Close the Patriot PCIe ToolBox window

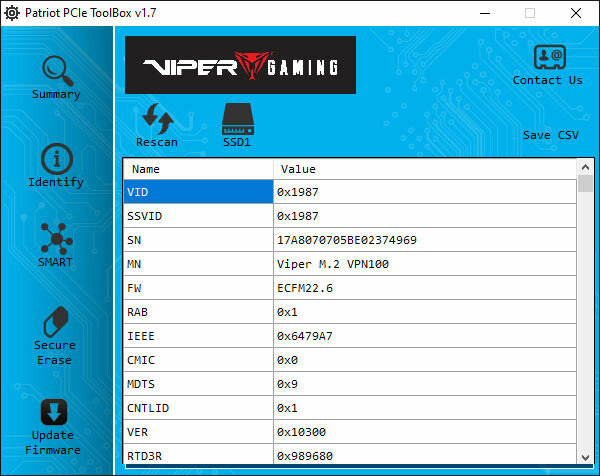click(x=576, y=13)
